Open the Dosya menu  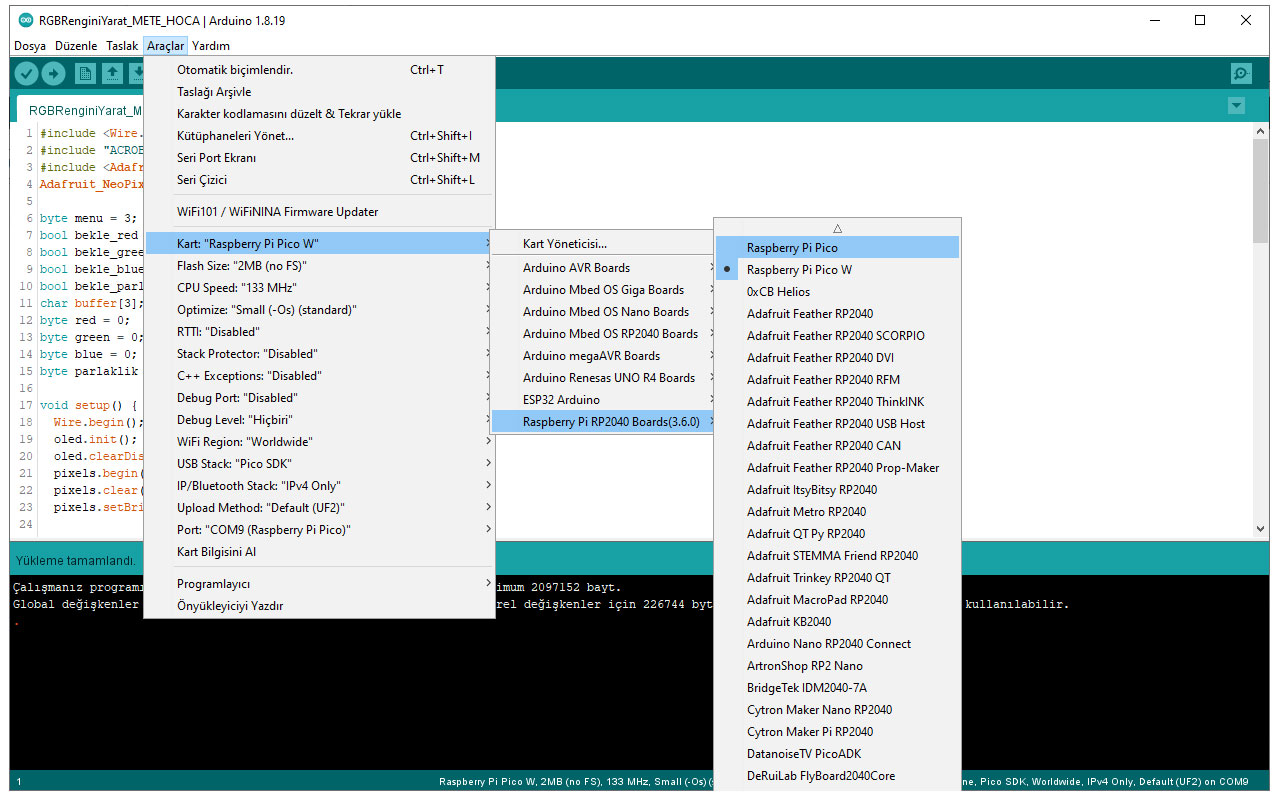(x=30, y=46)
